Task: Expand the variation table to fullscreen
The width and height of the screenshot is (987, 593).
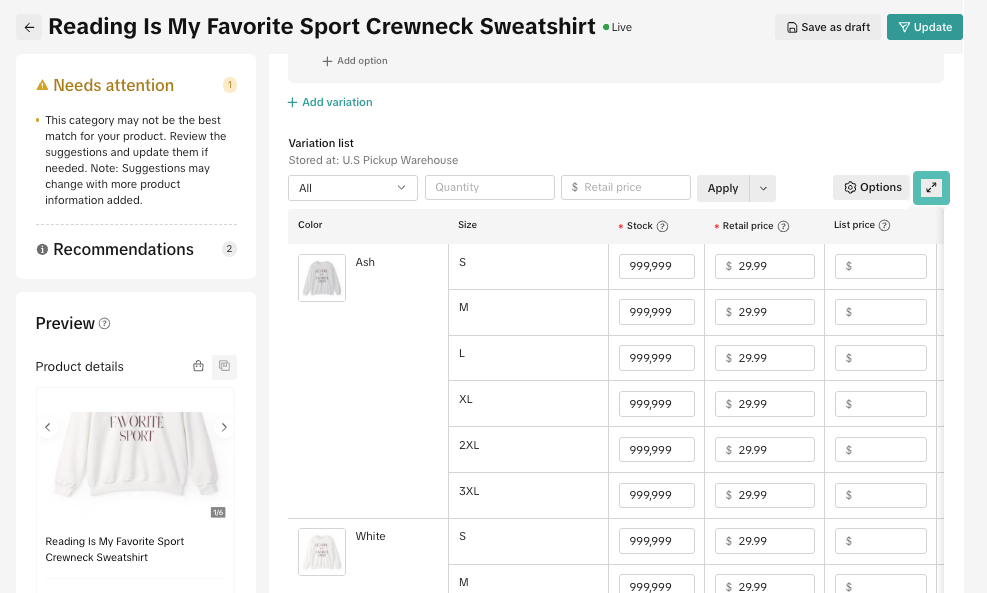Action: 931,188
